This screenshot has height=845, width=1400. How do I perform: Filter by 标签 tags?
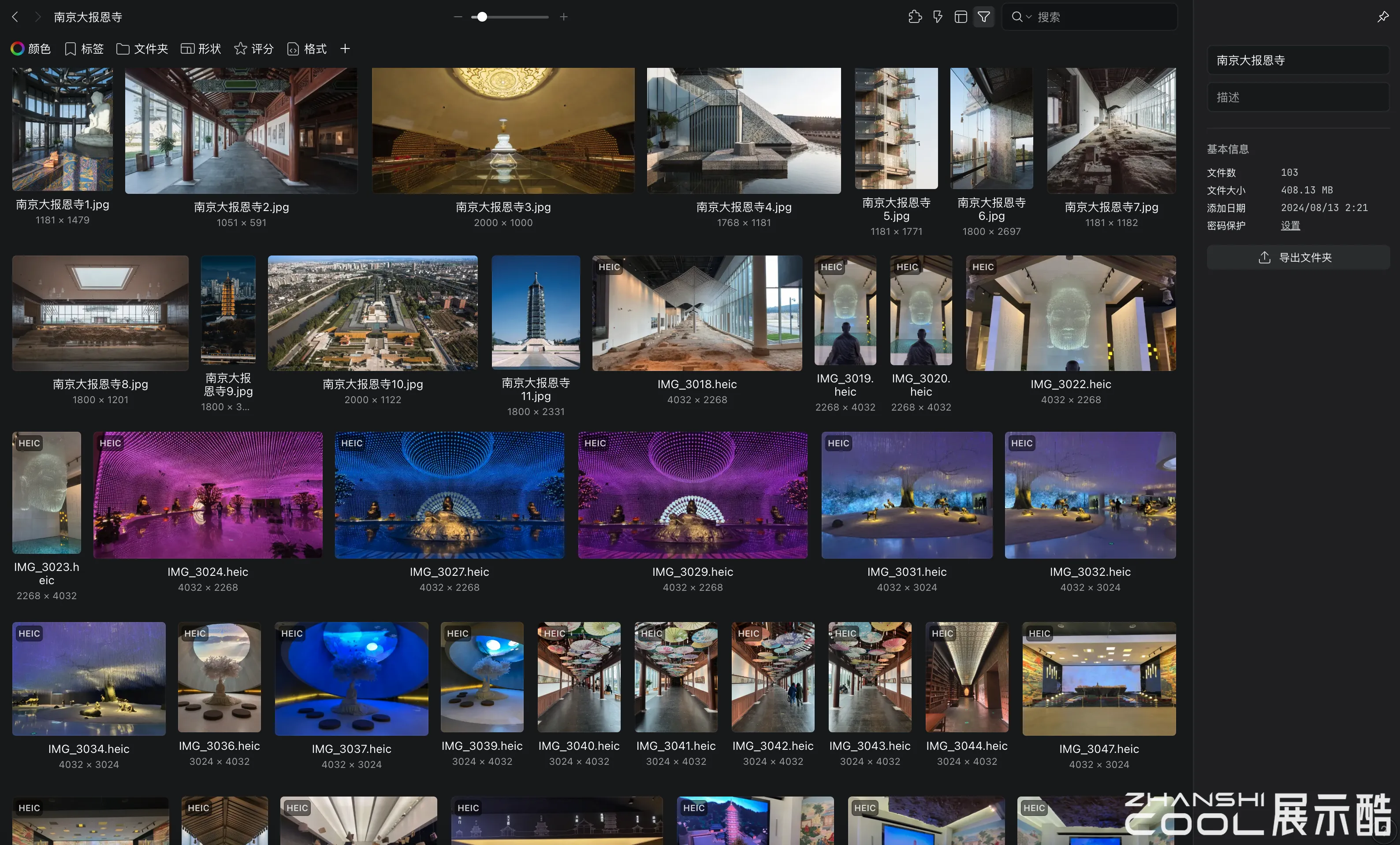tap(84, 49)
